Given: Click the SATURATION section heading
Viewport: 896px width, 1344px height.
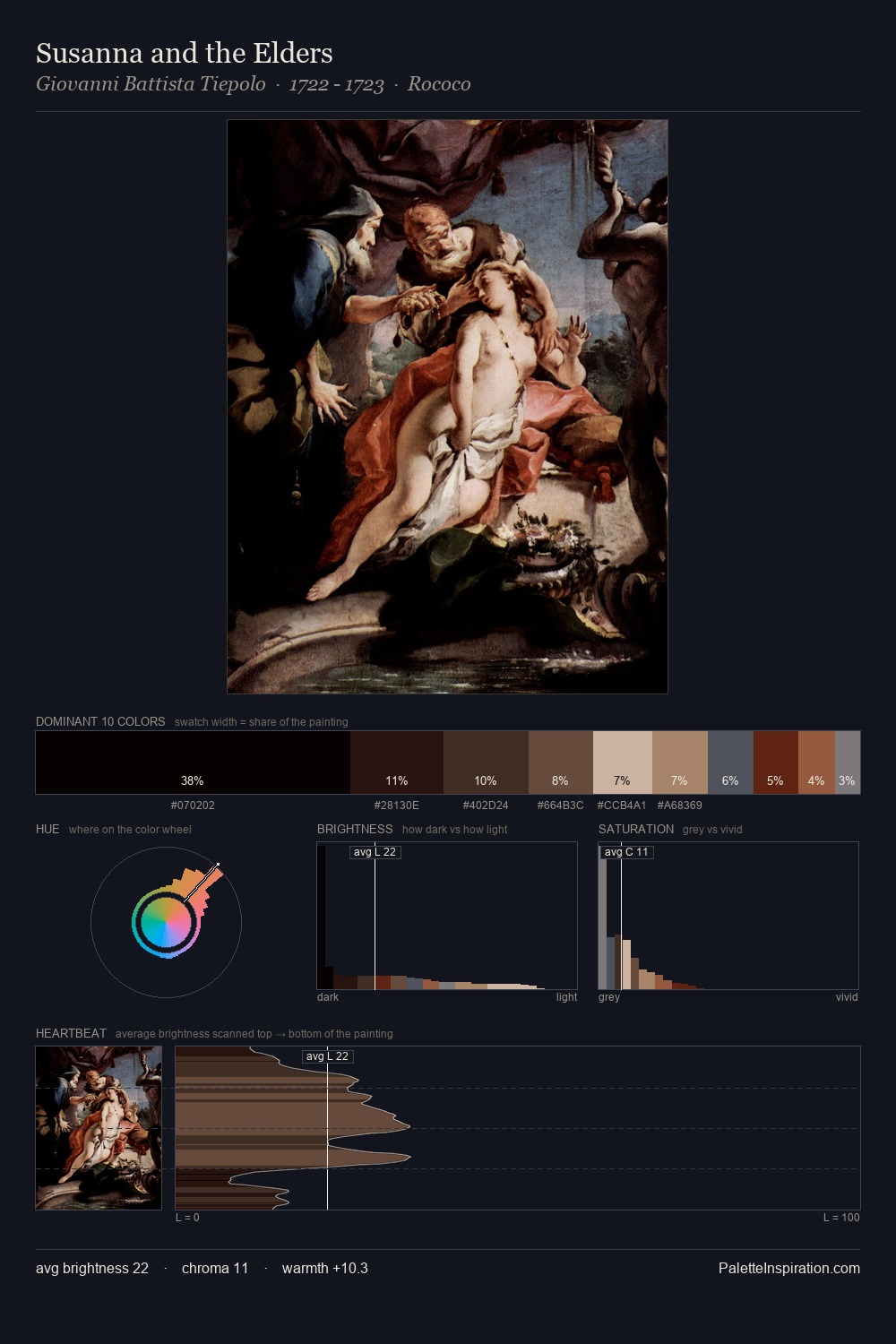Looking at the screenshot, I should [636, 829].
